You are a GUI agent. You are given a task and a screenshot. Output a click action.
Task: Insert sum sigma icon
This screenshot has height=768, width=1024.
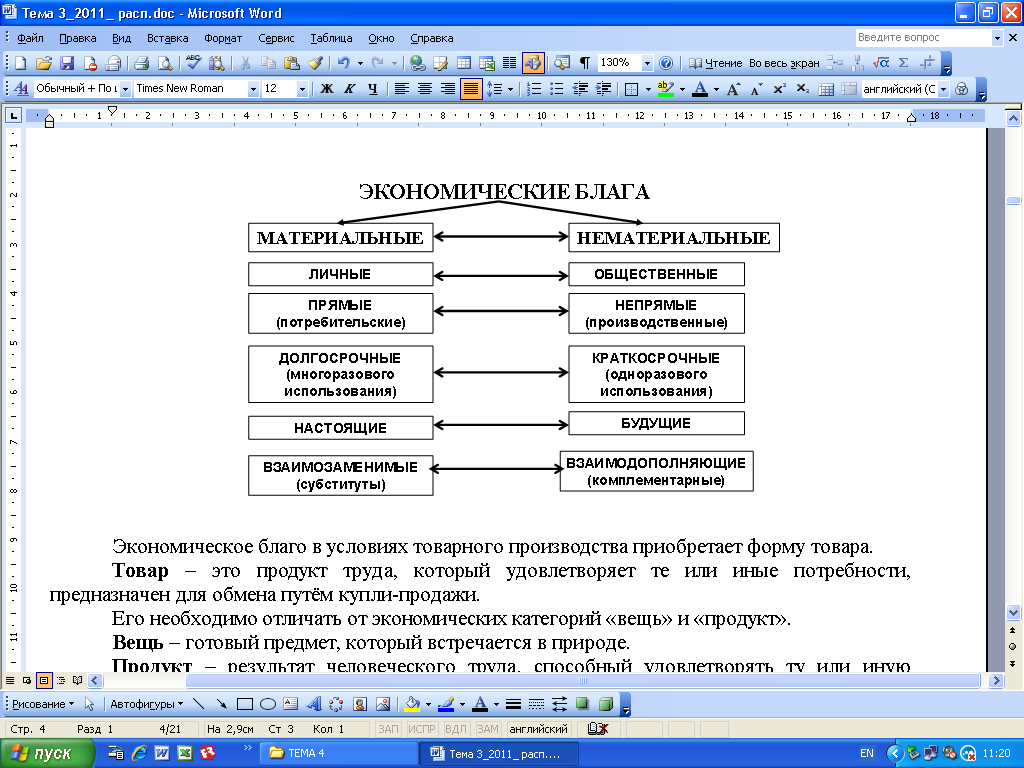[x=904, y=63]
